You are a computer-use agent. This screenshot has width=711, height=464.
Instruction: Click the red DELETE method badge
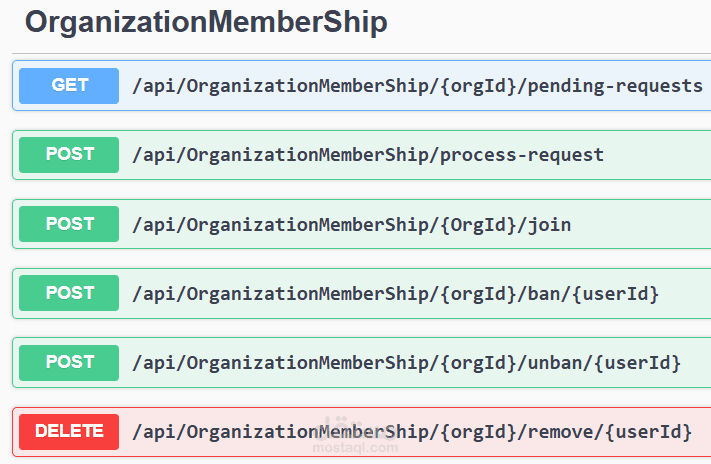69,431
